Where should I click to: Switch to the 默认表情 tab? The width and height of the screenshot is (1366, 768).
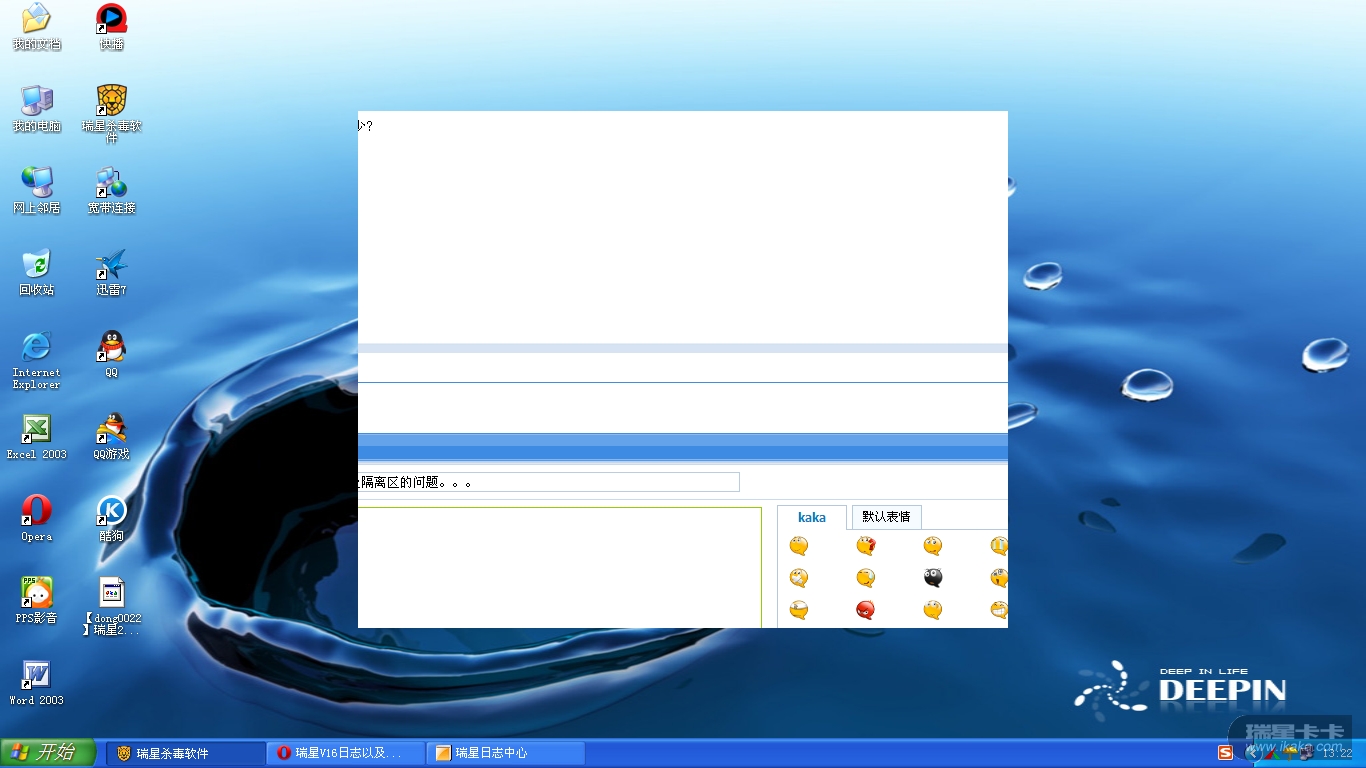tap(886, 517)
